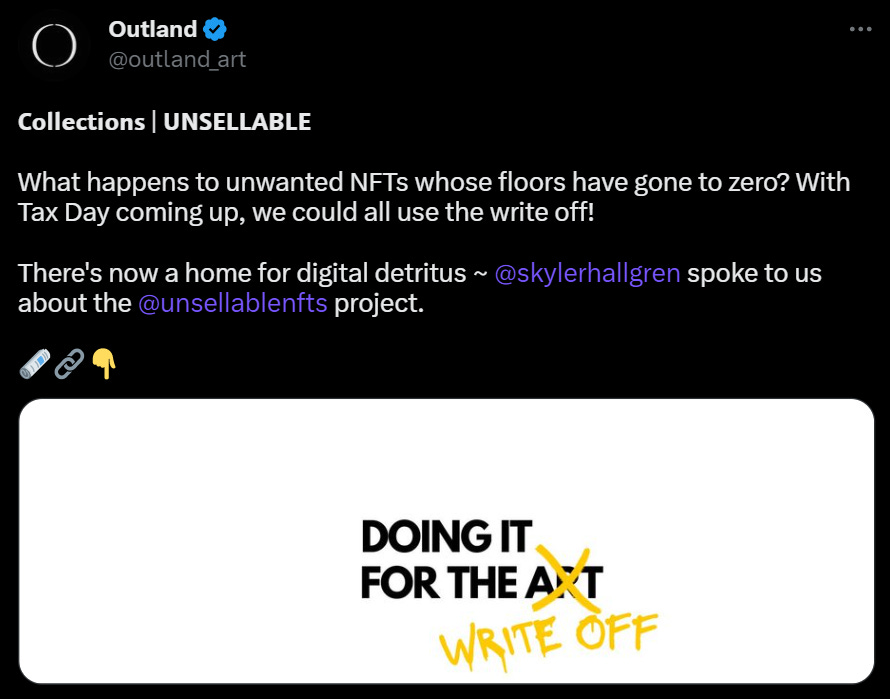Viewport: 890px width, 699px height.
Task: Click the Outland display name
Action: pos(152,30)
